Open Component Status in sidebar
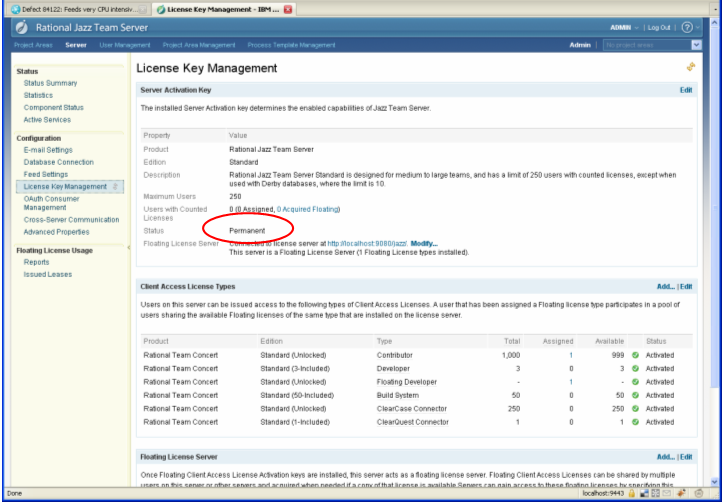The image size is (724, 504). [x=54, y=108]
